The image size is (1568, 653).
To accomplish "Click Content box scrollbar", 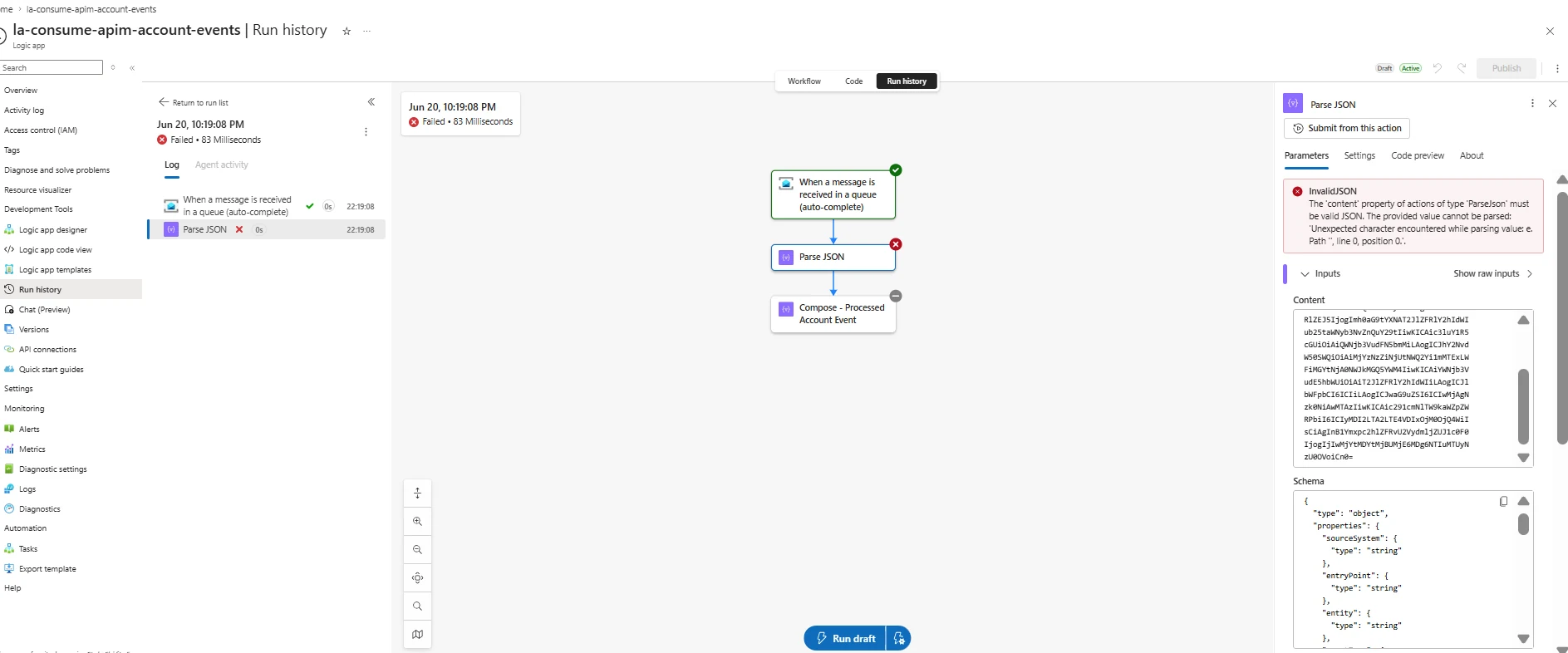I will click(1523, 407).
